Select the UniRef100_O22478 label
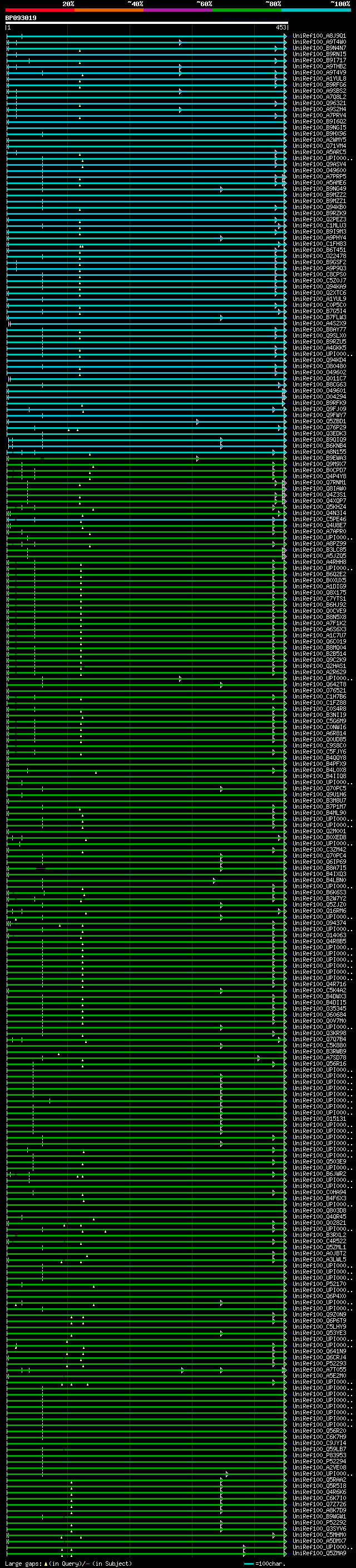Screen dimensions: 356x1568 319,256
